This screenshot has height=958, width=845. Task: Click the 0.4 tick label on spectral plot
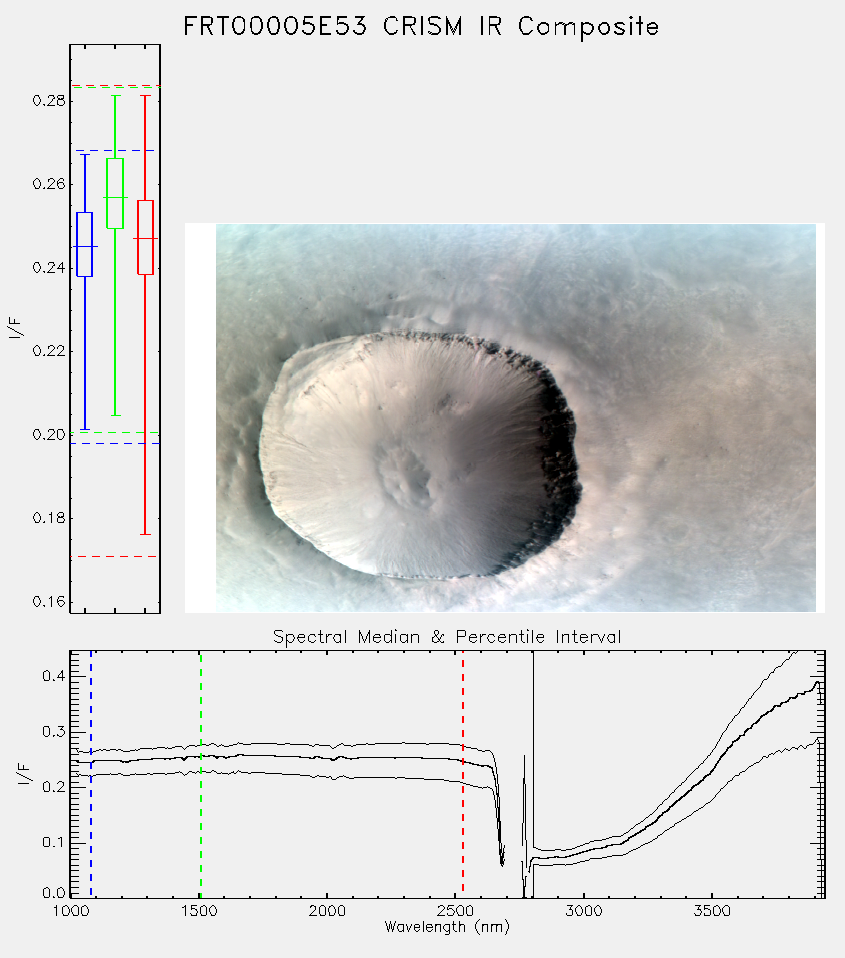52,676
